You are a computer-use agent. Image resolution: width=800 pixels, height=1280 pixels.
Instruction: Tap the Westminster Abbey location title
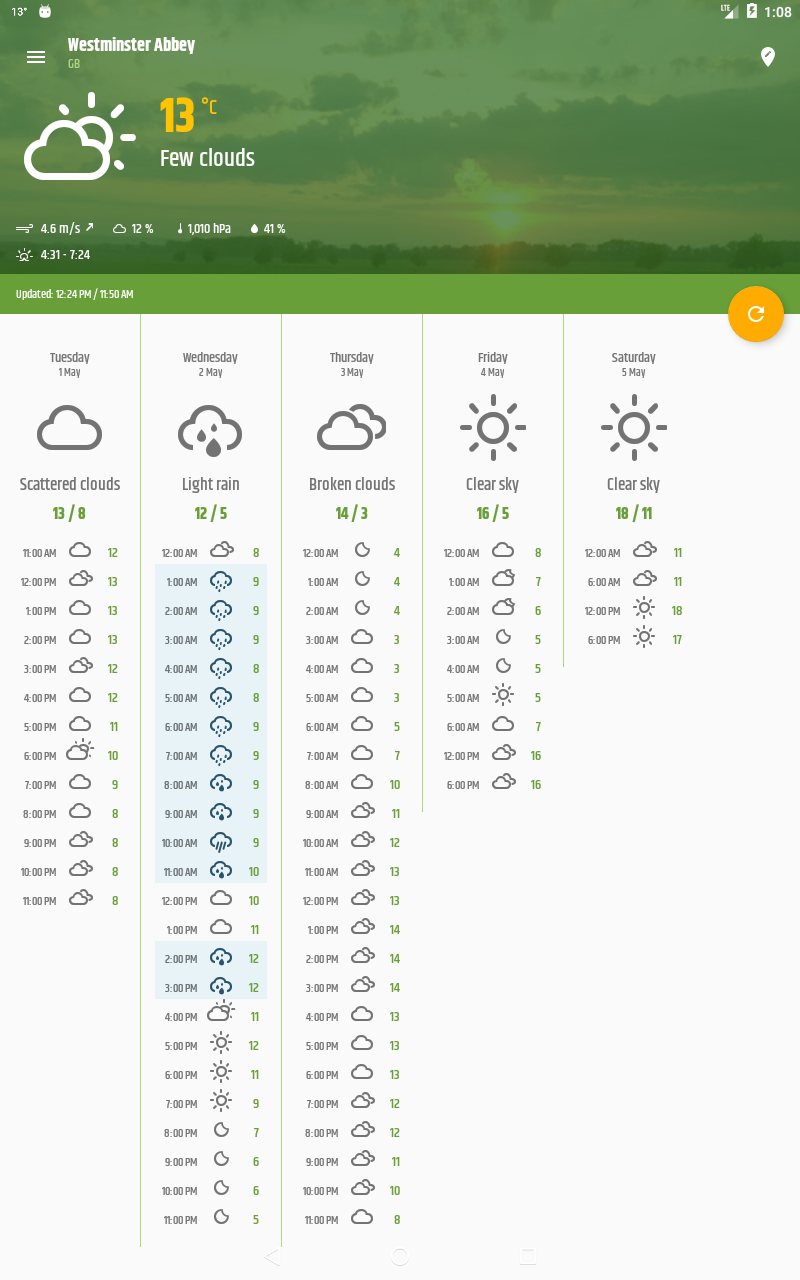pos(131,45)
